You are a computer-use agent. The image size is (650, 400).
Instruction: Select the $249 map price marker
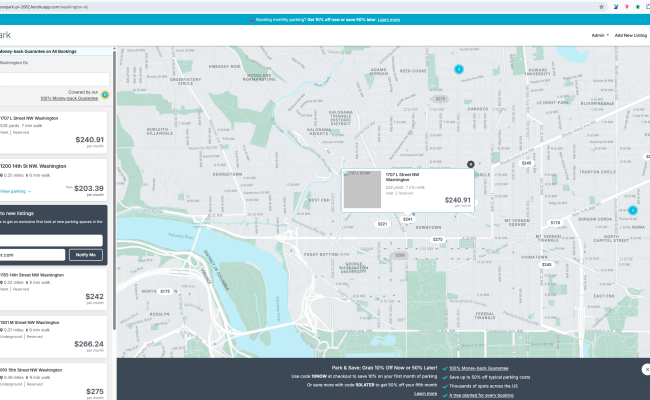point(547,264)
